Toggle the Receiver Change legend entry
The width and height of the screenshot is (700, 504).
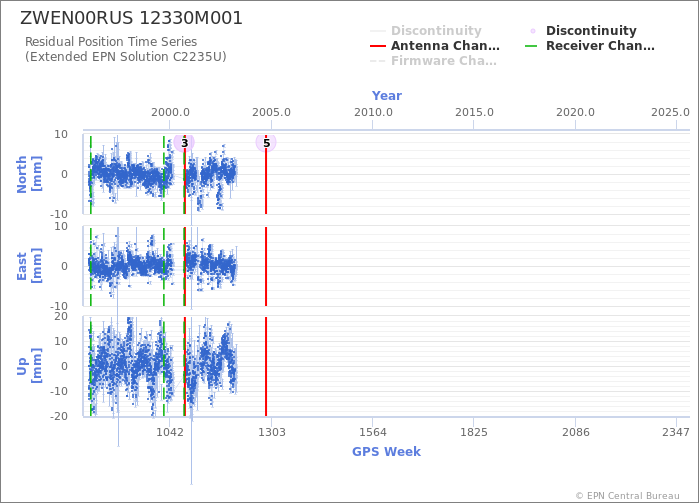[589, 46]
